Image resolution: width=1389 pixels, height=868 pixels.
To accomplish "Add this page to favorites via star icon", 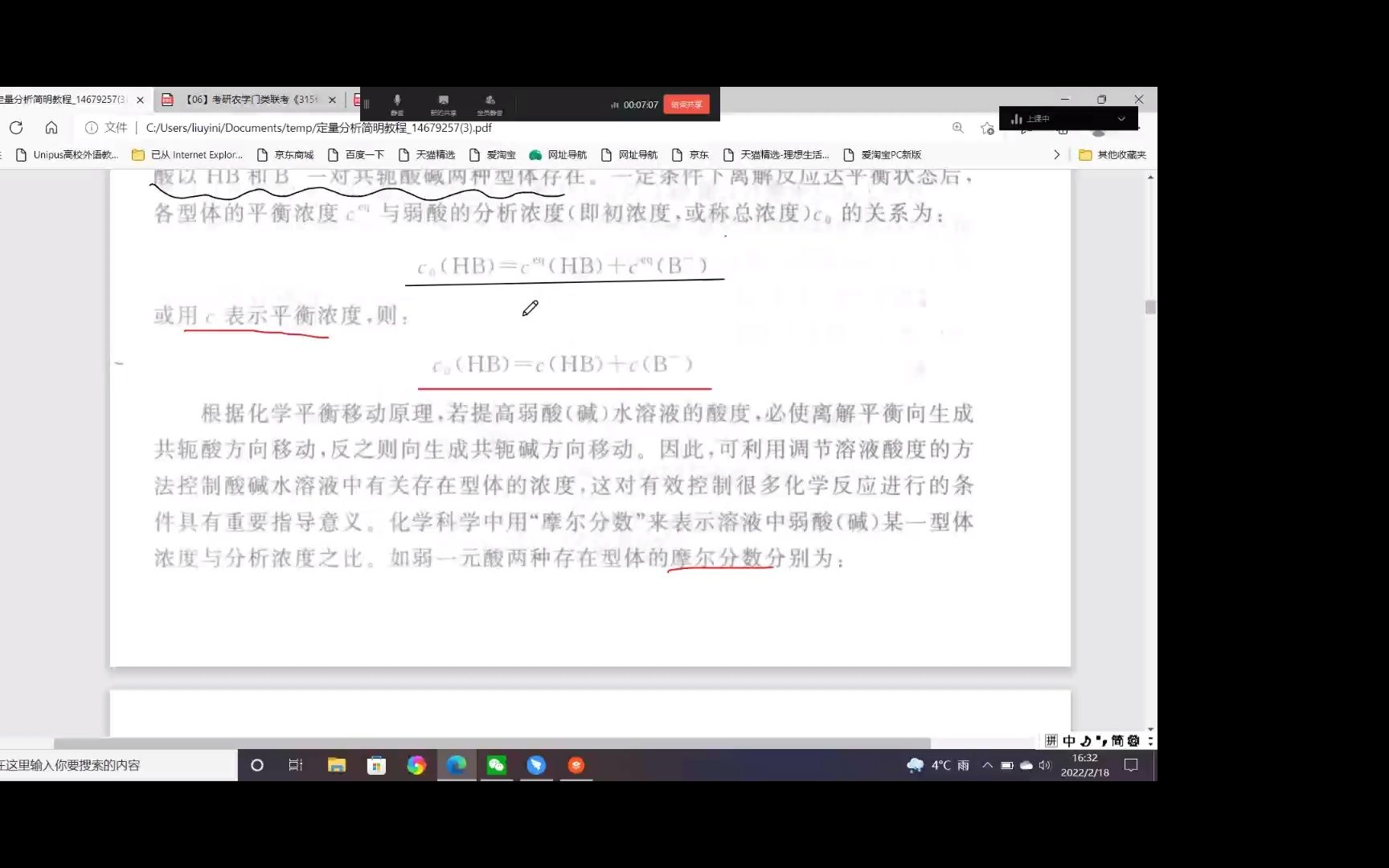I will click(987, 127).
